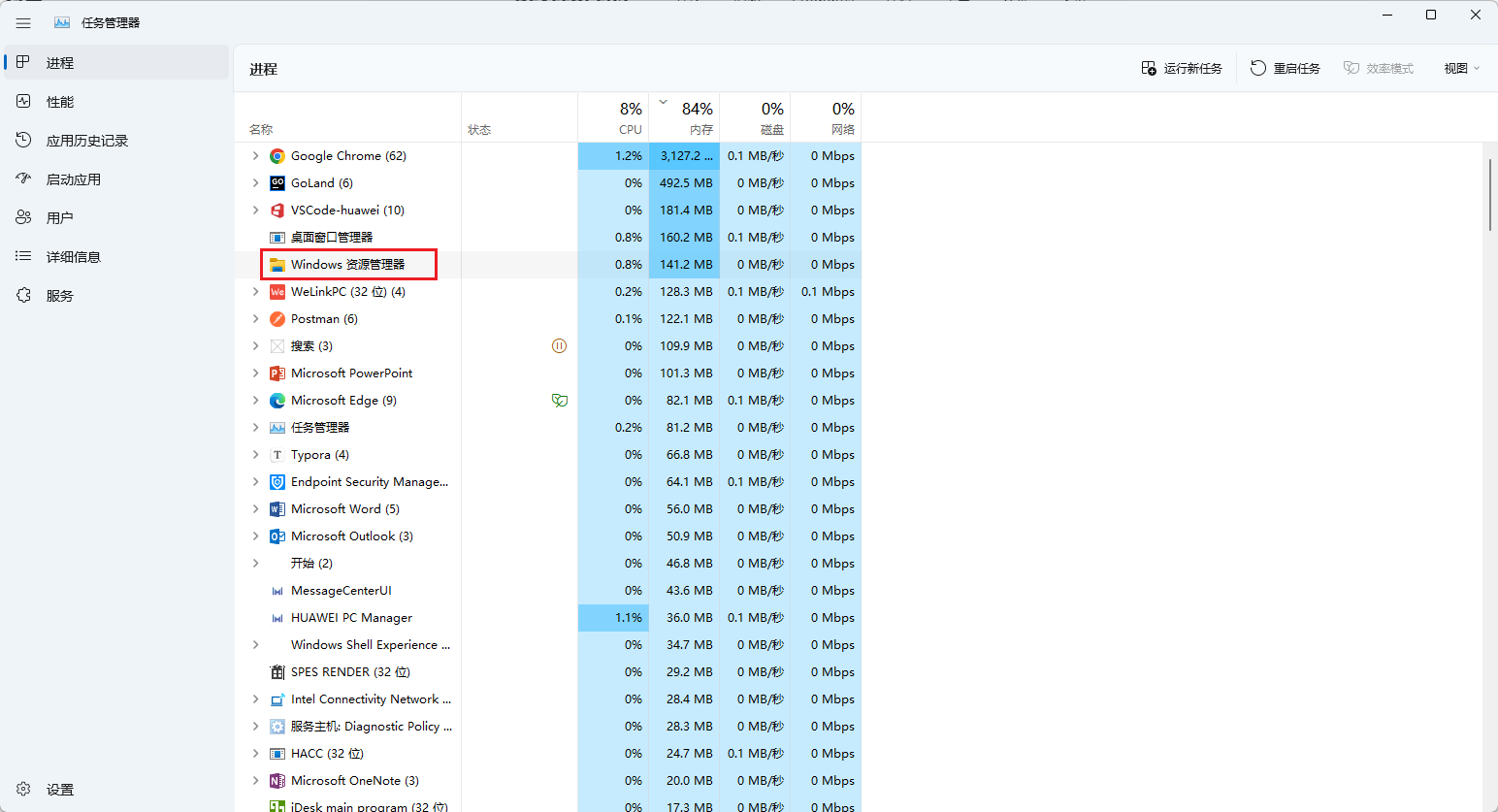Click the 服务主机 Diagnostic Policy gear icon
The height and width of the screenshot is (812, 1498).
point(277,727)
